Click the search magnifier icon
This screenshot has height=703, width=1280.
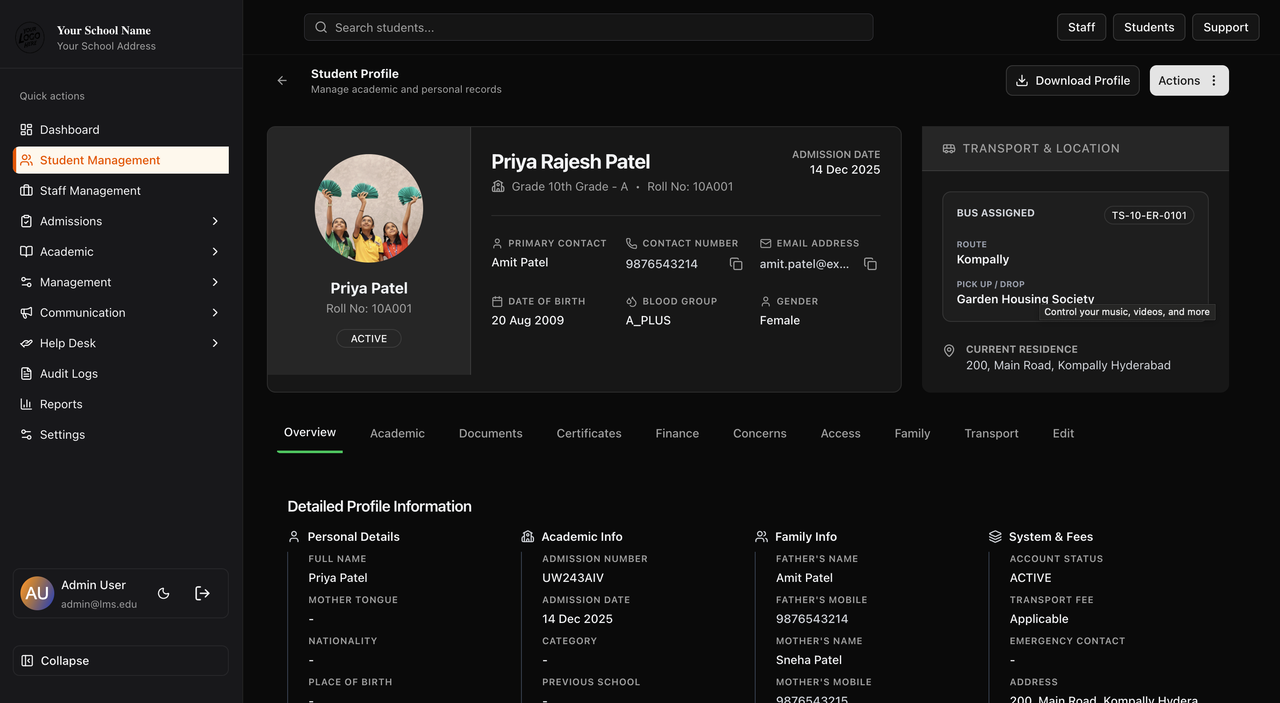tap(321, 27)
